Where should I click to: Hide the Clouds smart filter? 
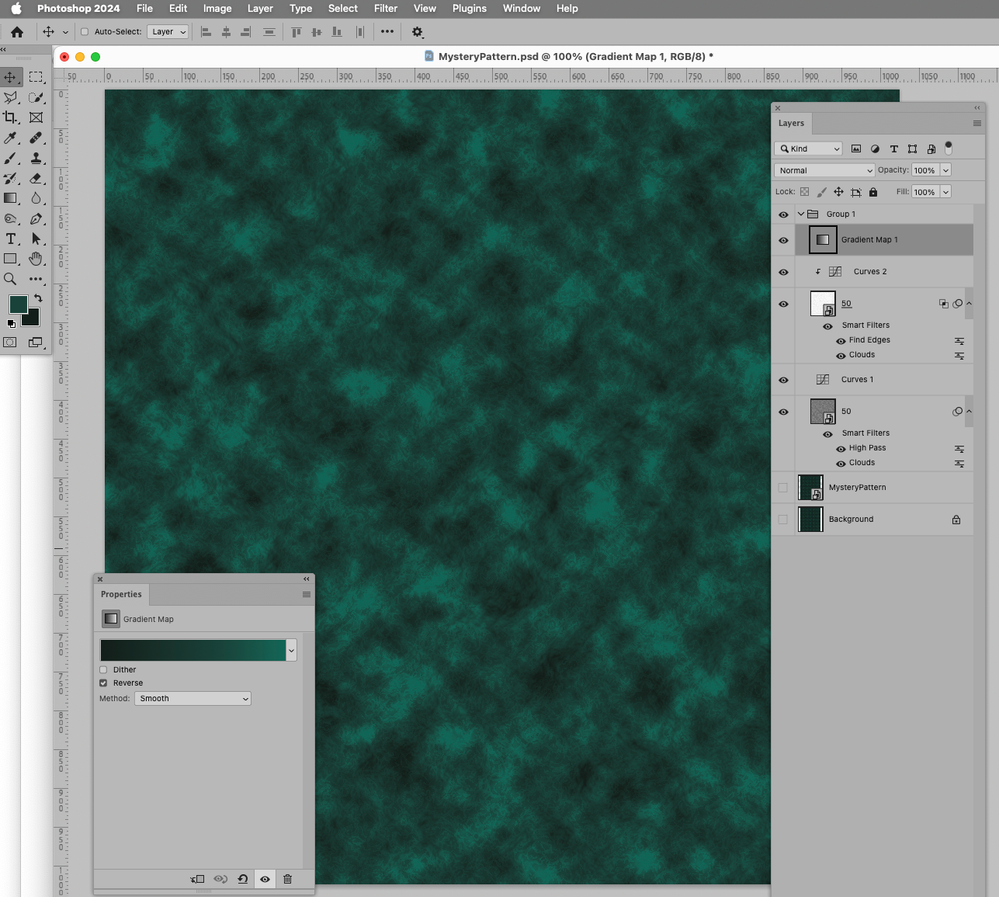(x=841, y=355)
